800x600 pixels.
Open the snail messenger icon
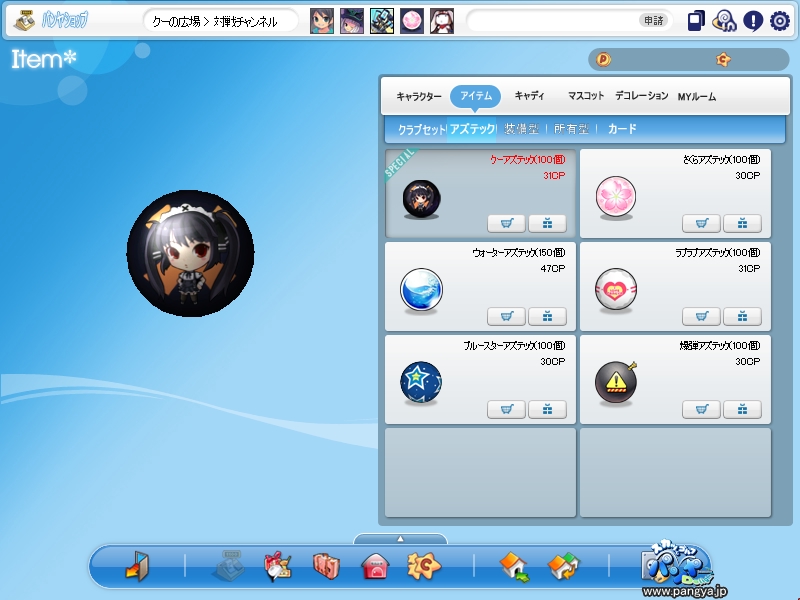click(x=724, y=21)
